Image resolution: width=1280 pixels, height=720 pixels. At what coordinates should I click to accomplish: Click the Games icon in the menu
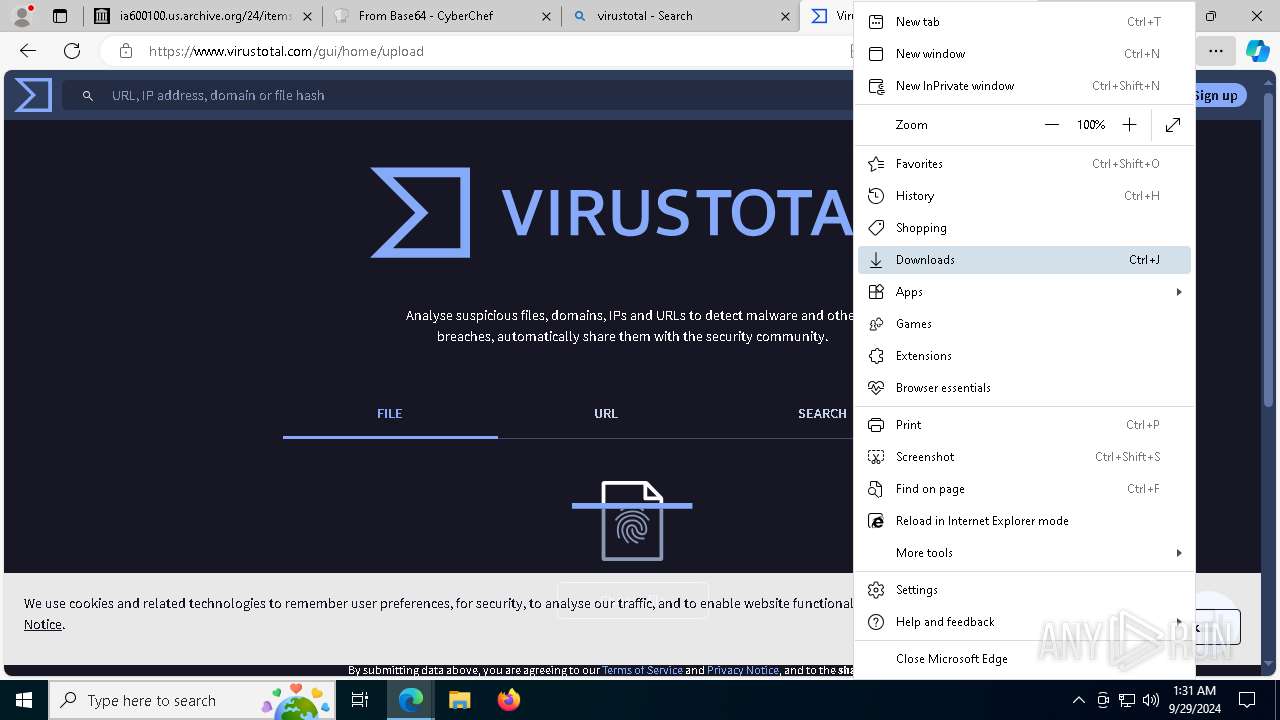876,324
